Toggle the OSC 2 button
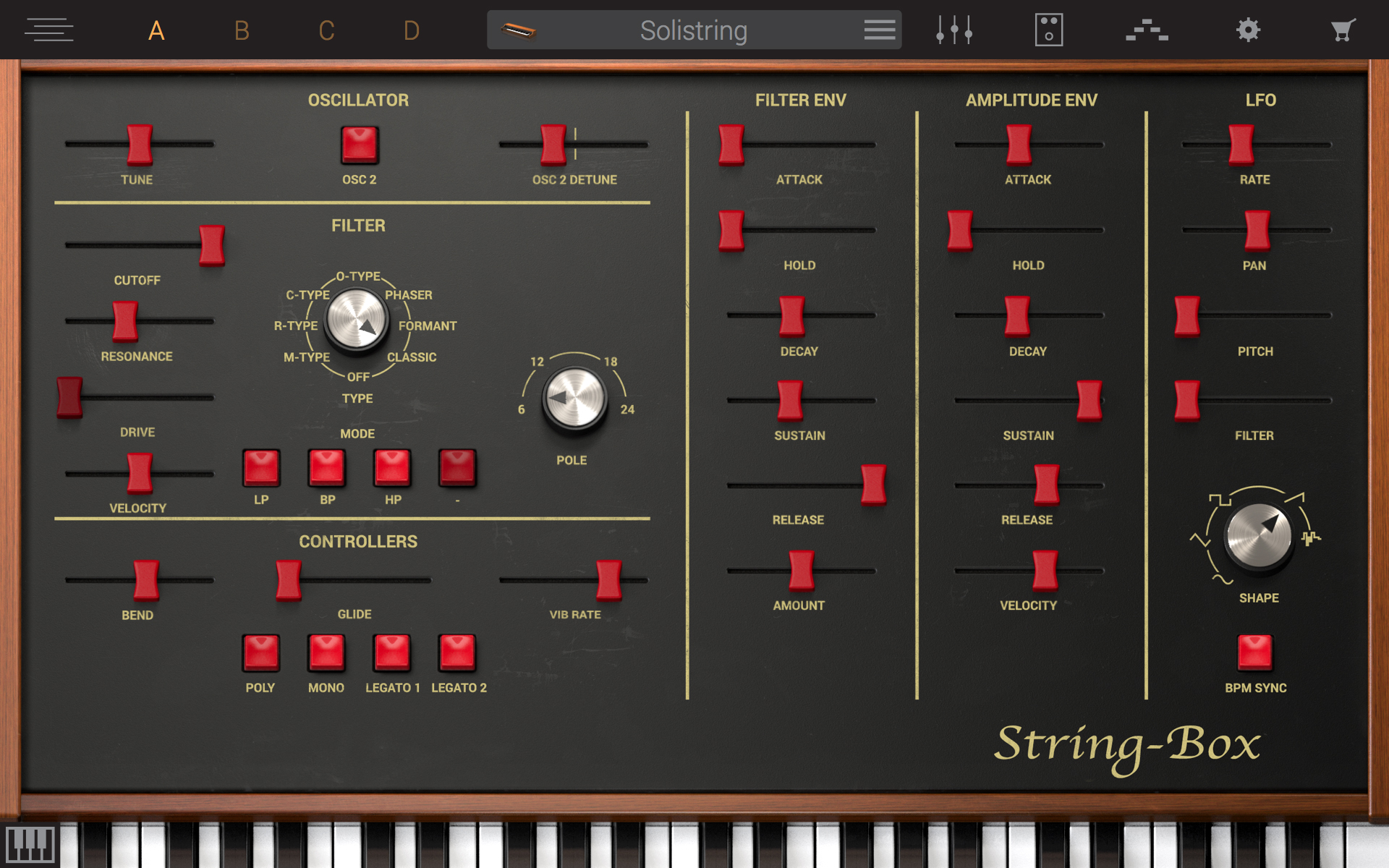This screenshot has height=868, width=1389. coord(359,144)
